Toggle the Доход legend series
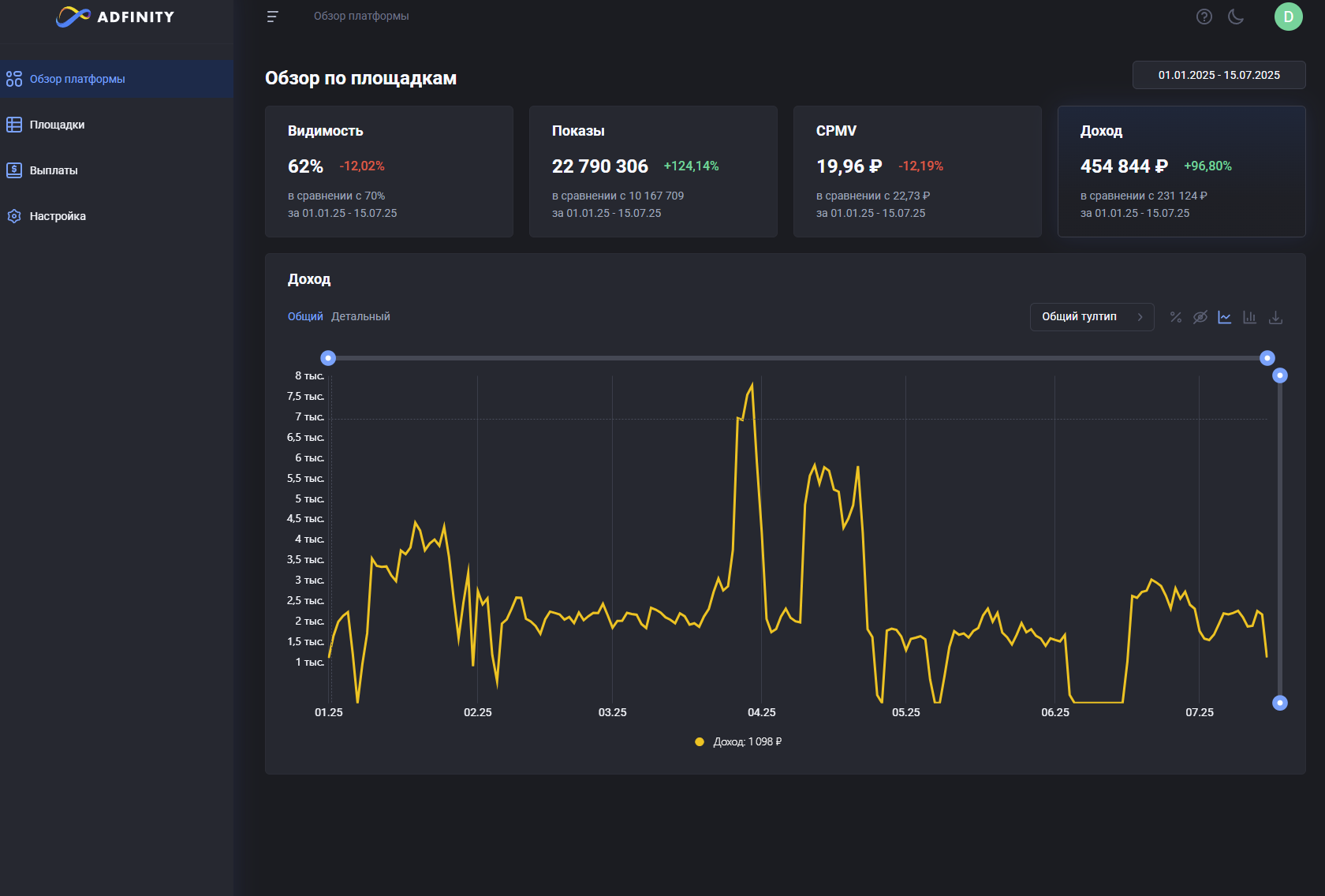The width and height of the screenshot is (1325, 896). pyautogui.click(x=738, y=742)
